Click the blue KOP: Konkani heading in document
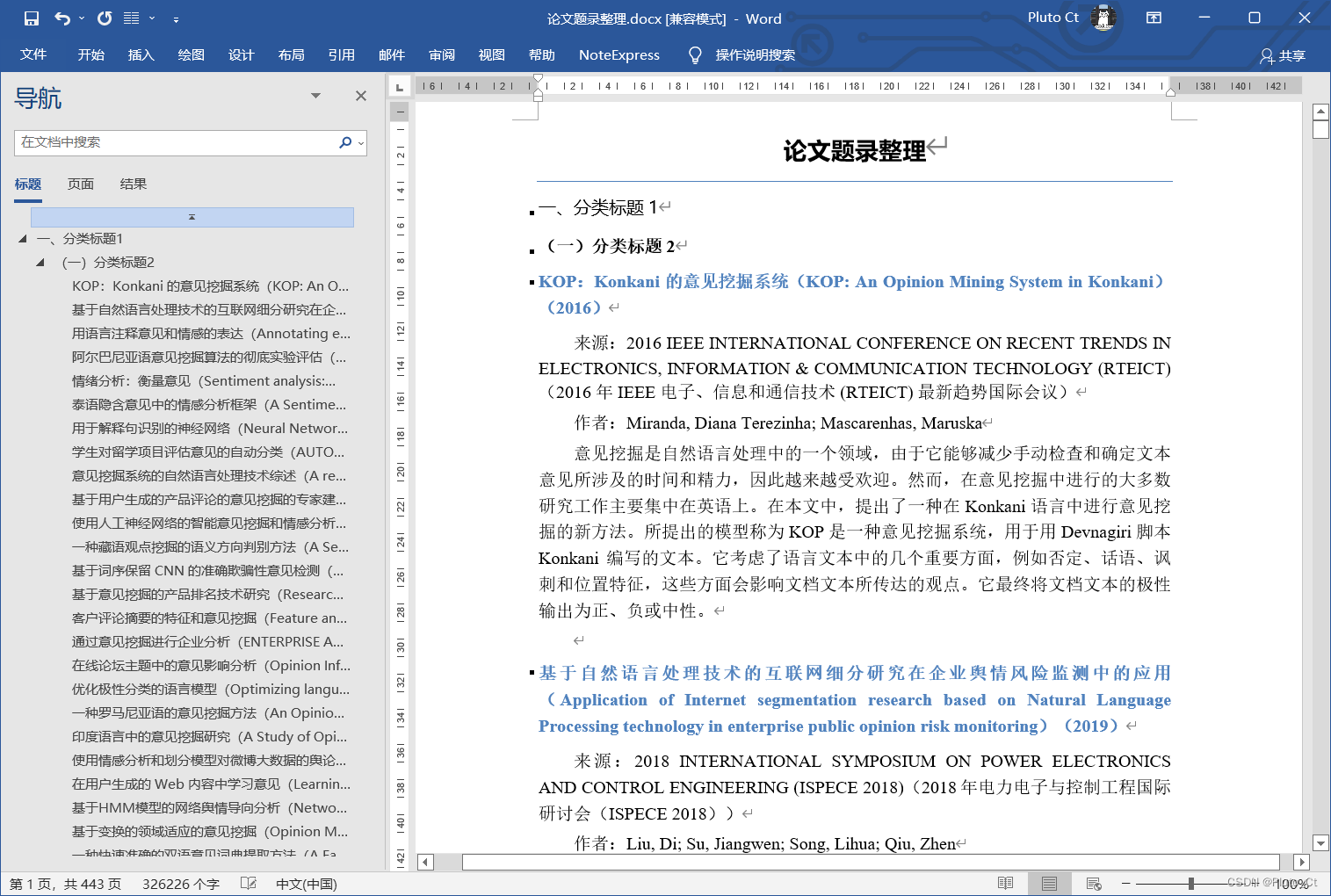Screen dimensions: 1331x896 (851, 294)
